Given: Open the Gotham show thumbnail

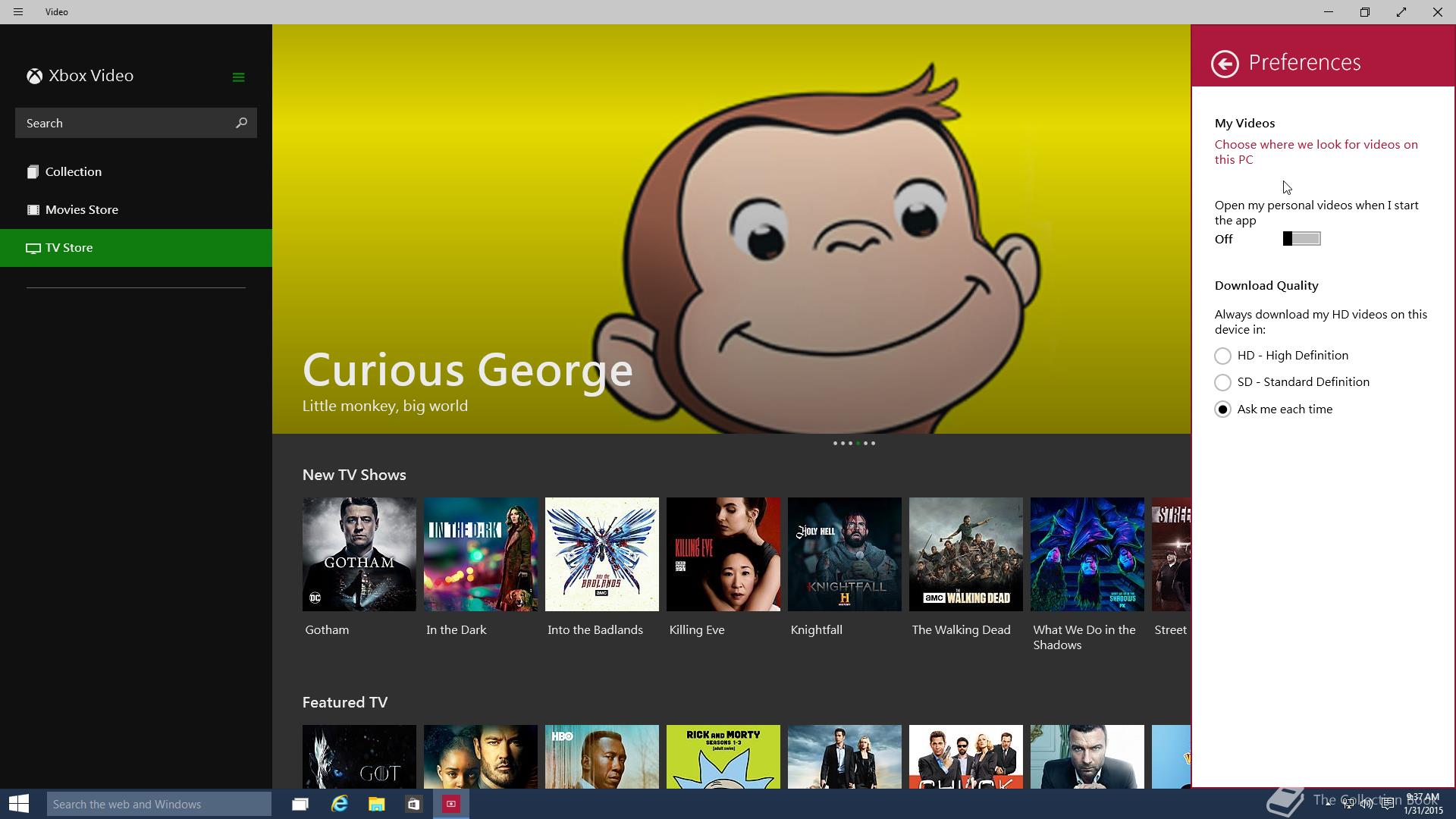Looking at the screenshot, I should coord(359,554).
